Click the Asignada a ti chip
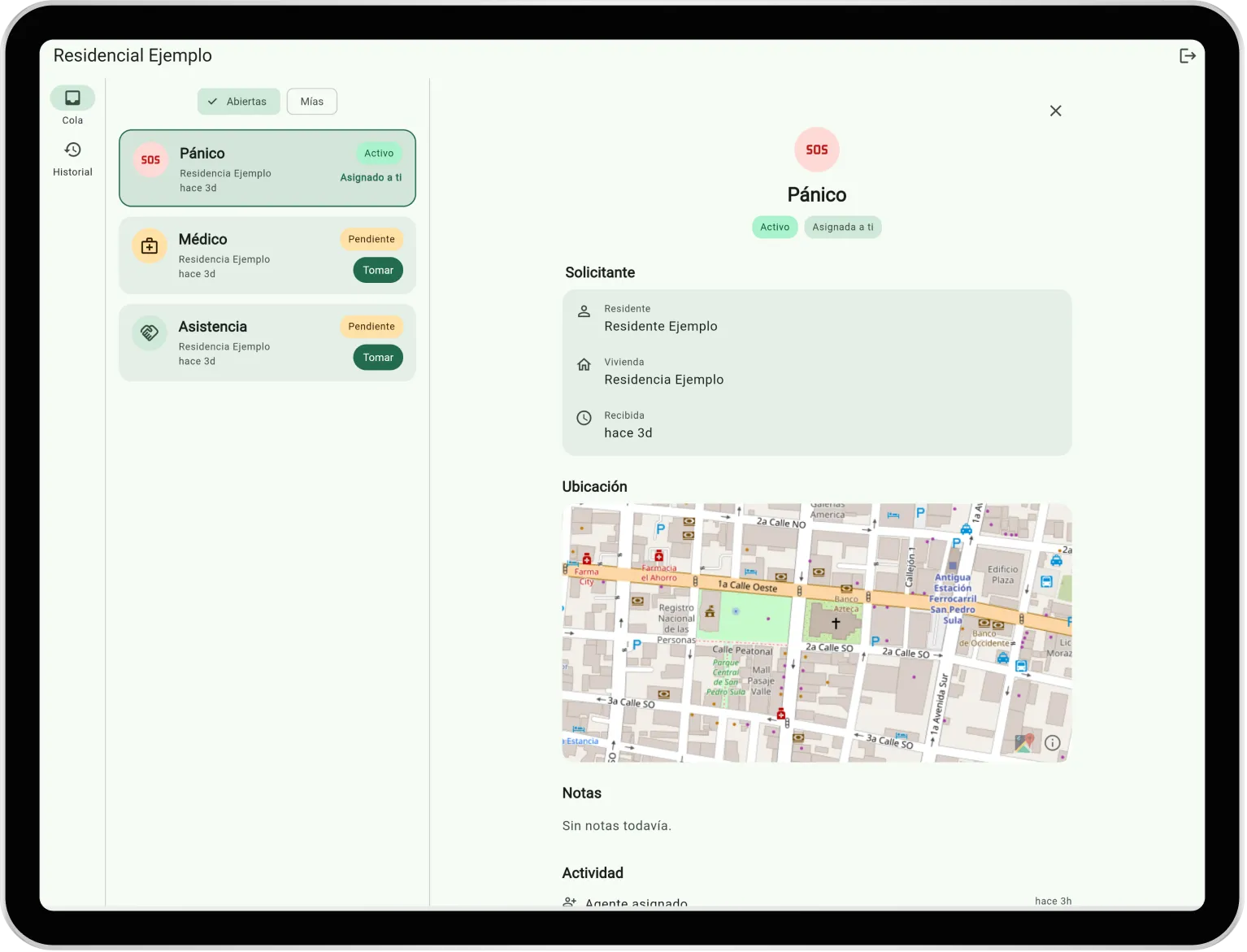The image size is (1247, 952). tap(843, 228)
